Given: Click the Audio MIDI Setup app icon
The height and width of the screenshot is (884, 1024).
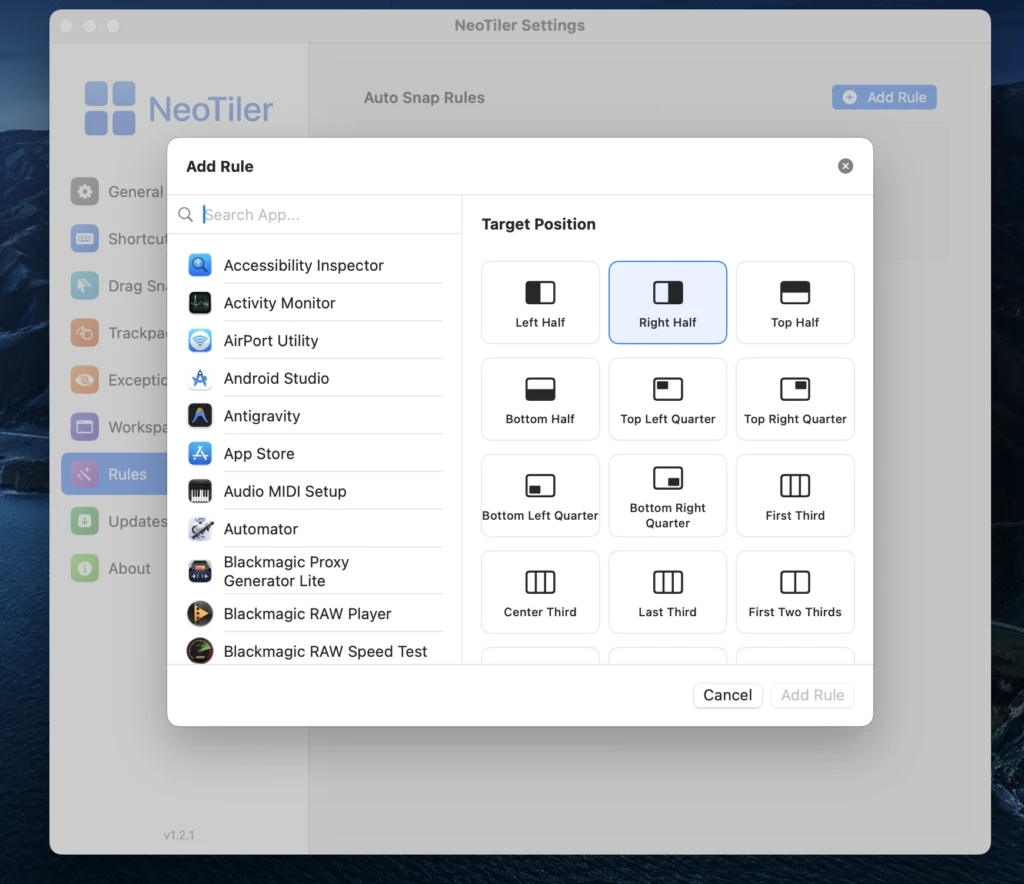Looking at the screenshot, I should click(200, 491).
